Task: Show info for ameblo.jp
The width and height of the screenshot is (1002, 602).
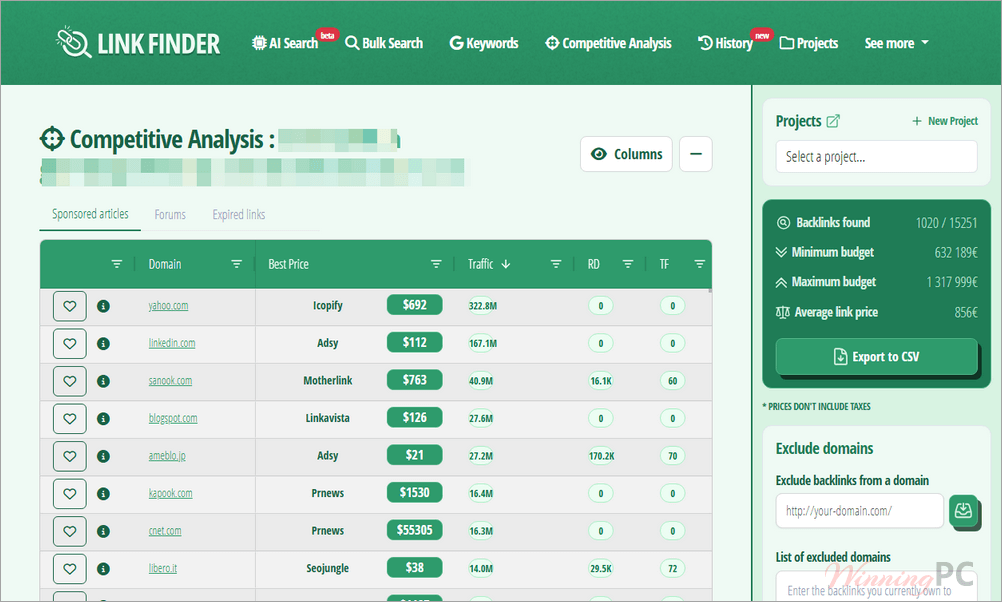Action: [x=103, y=456]
